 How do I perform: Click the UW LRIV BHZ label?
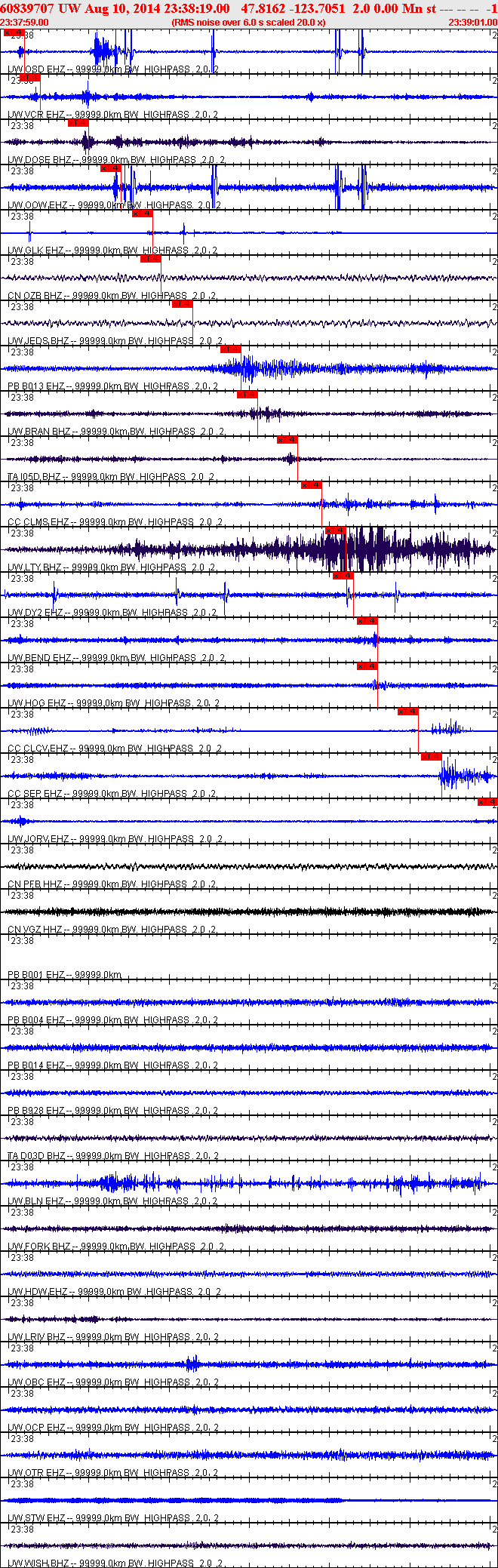[x=37, y=1337]
